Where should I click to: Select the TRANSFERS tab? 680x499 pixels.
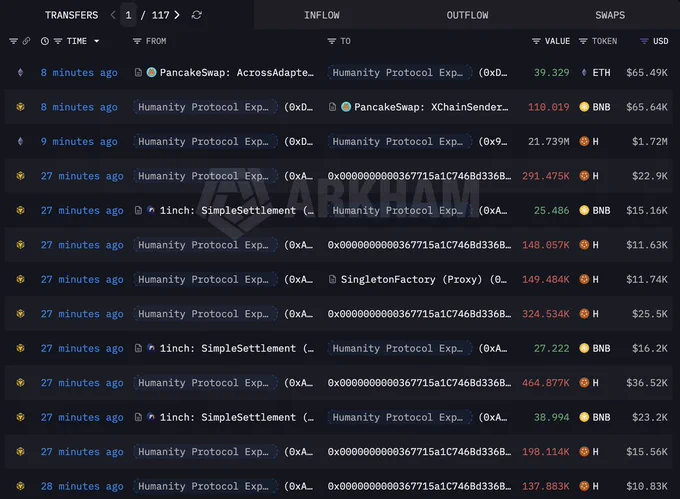click(x=72, y=15)
